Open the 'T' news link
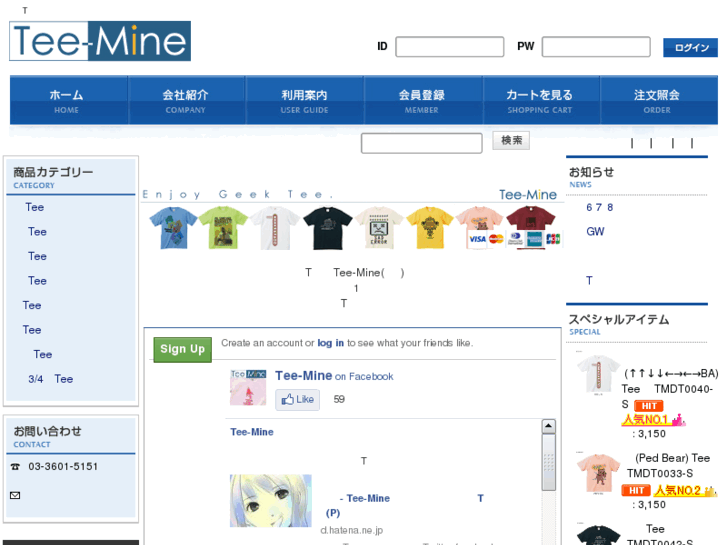727x545 pixels. click(x=589, y=281)
